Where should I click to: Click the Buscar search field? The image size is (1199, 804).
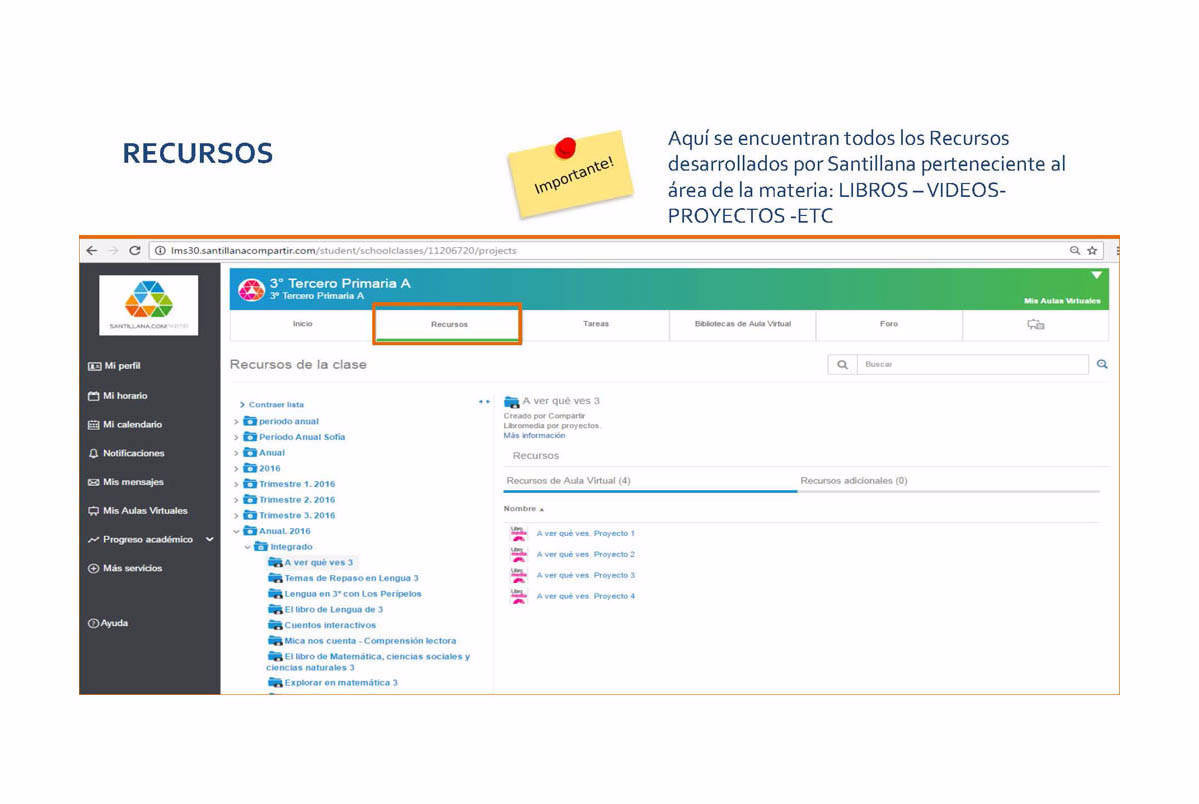pos(972,364)
